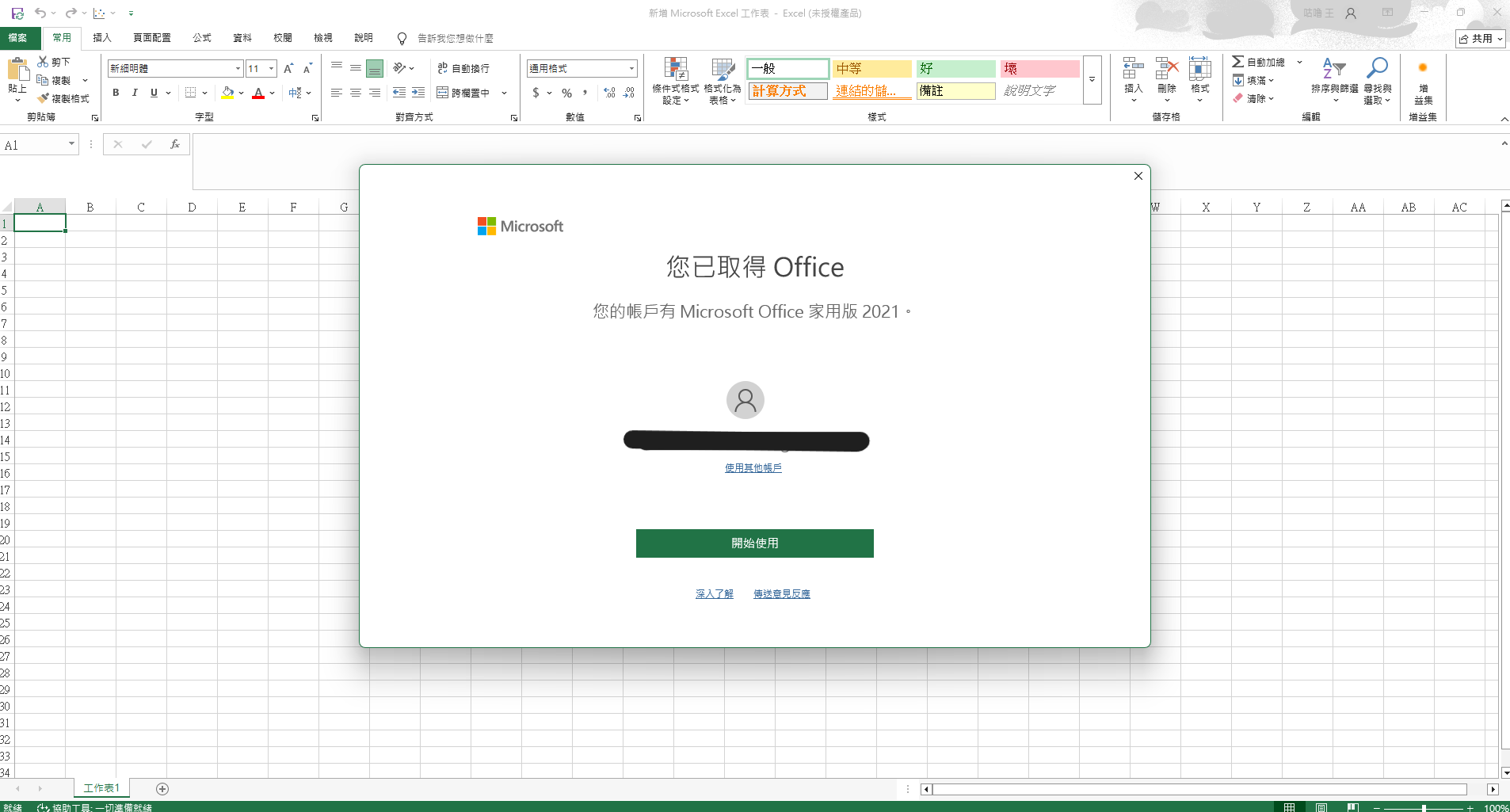This screenshot has height=812, width=1510.
Task: Apply the red font color A
Action: click(x=258, y=93)
